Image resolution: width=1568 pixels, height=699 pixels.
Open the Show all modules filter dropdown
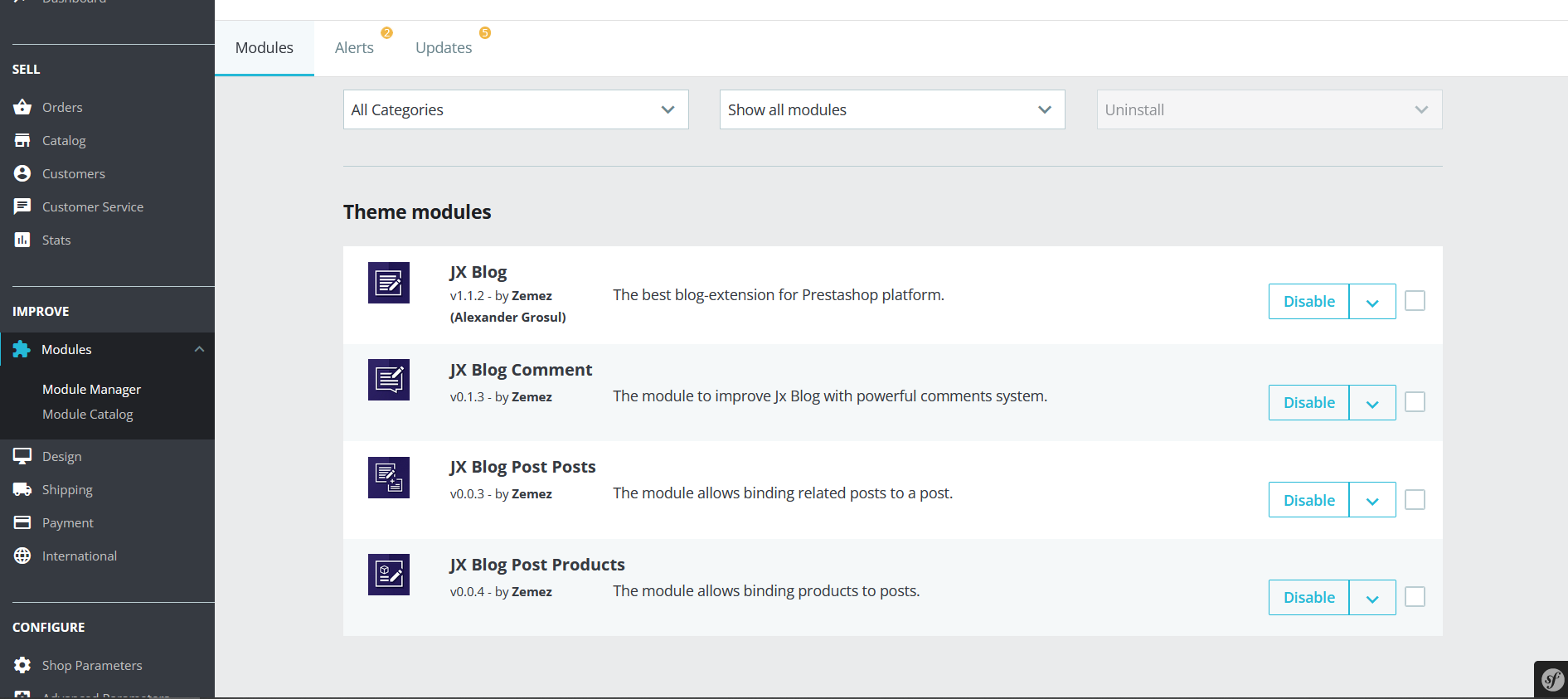[891, 109]
